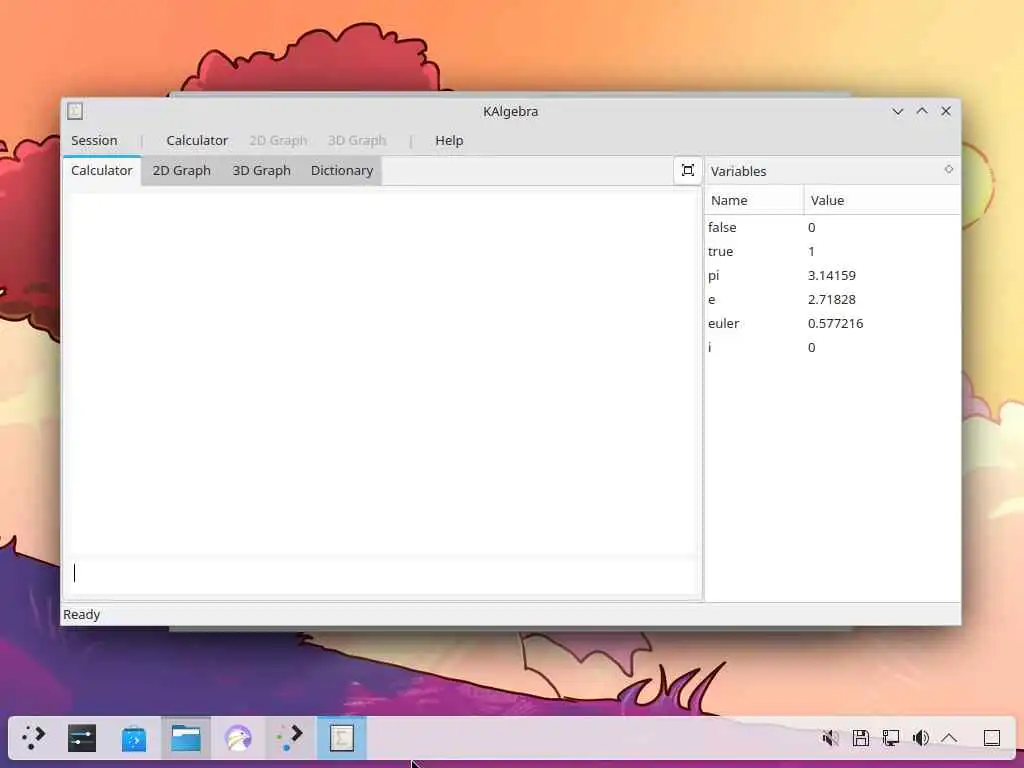Viewport: 1024px width, 768px height.
Task: Select KAlgebra sigma entry in the taskbar
Action: pos(342,738)
